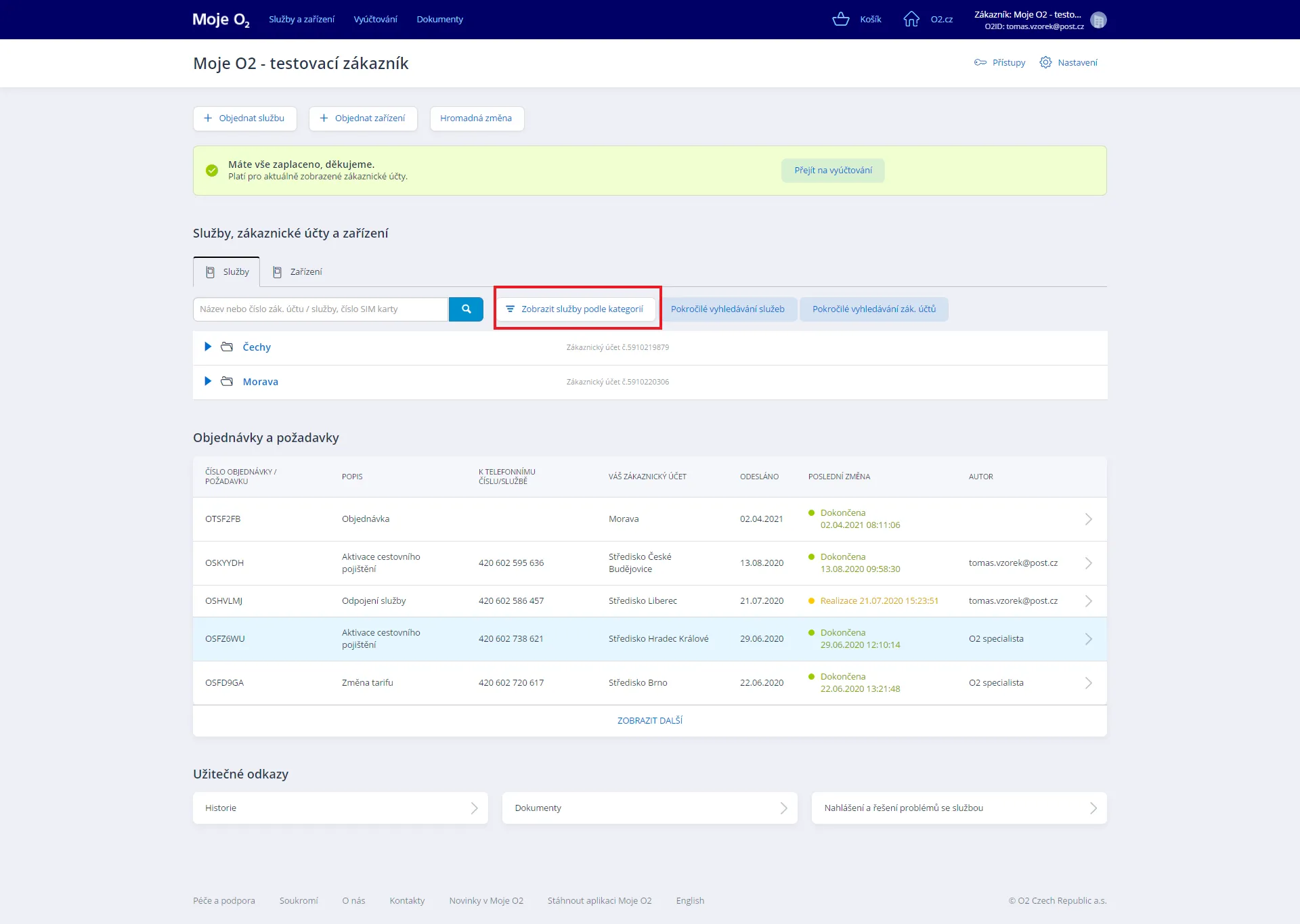1300x924 pixels.
Task: Click ZOBRAZIT DALŠÍ link
Action: click(649, 720)
